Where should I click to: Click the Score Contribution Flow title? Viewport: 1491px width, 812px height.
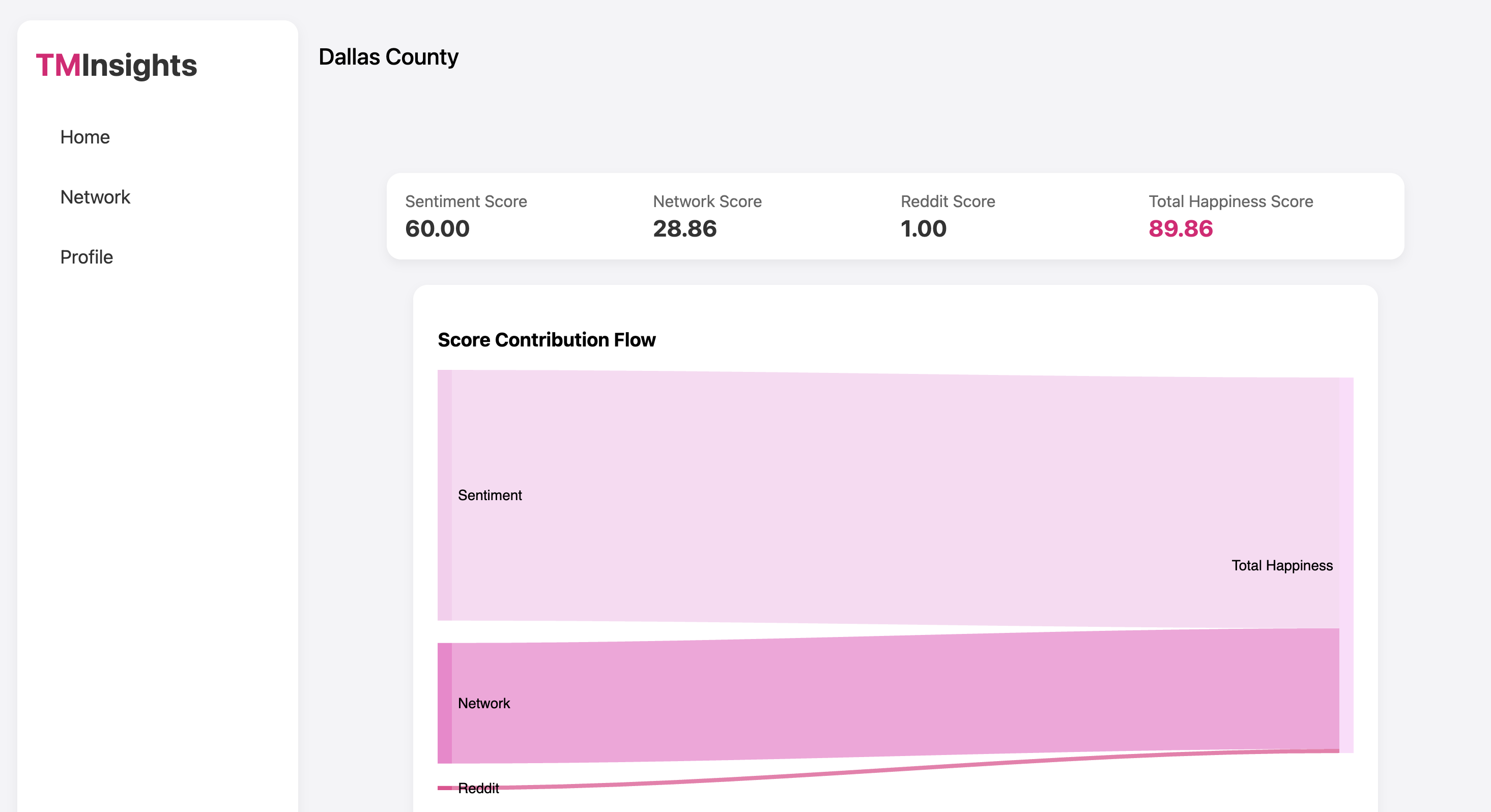pos(547,340)
